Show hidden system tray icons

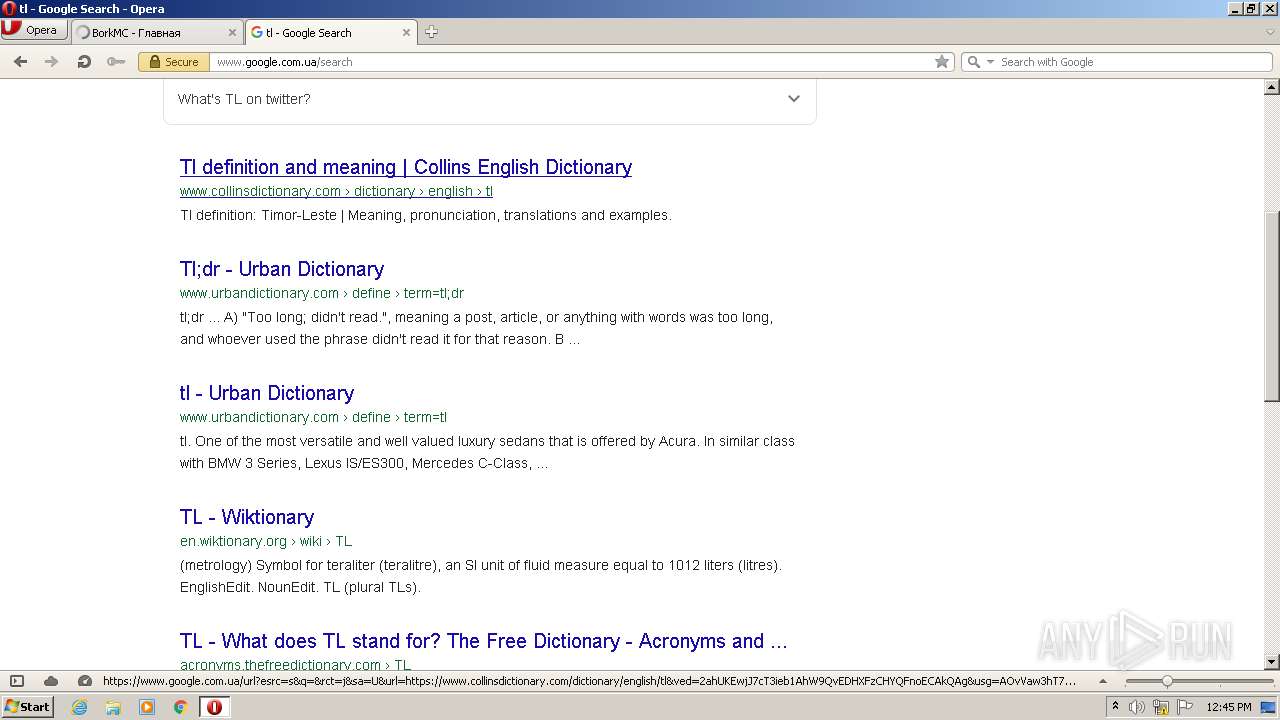1115,707
